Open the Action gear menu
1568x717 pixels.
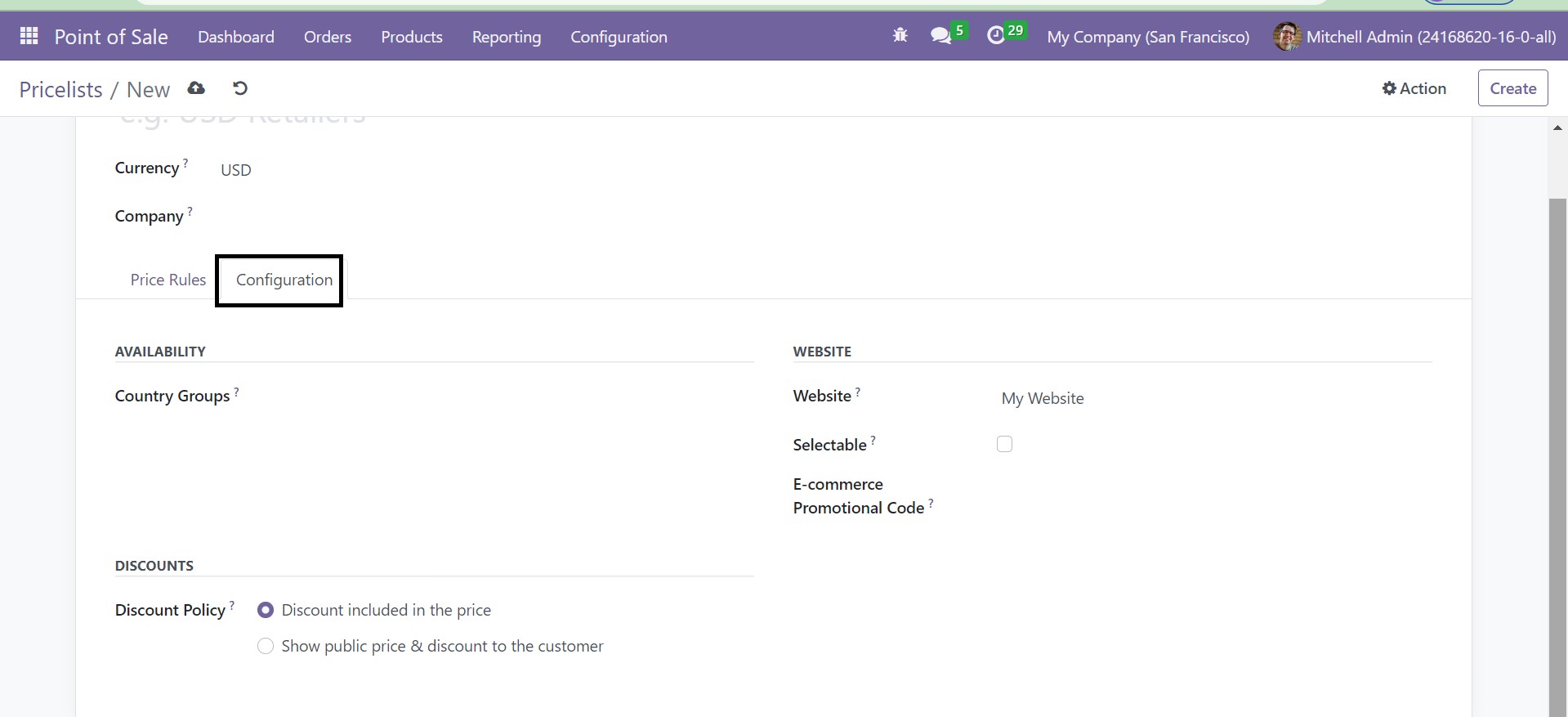[x=1414, y=88]
